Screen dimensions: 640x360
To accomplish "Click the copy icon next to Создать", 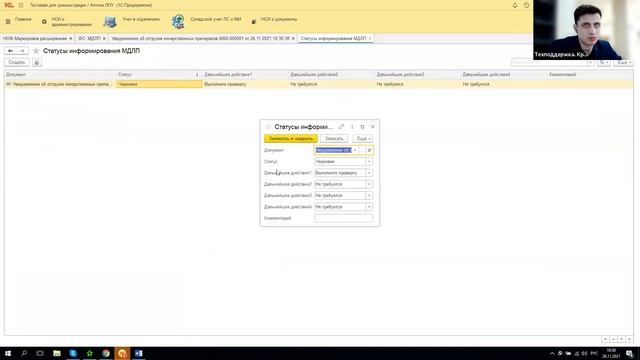I will point(37,62).
